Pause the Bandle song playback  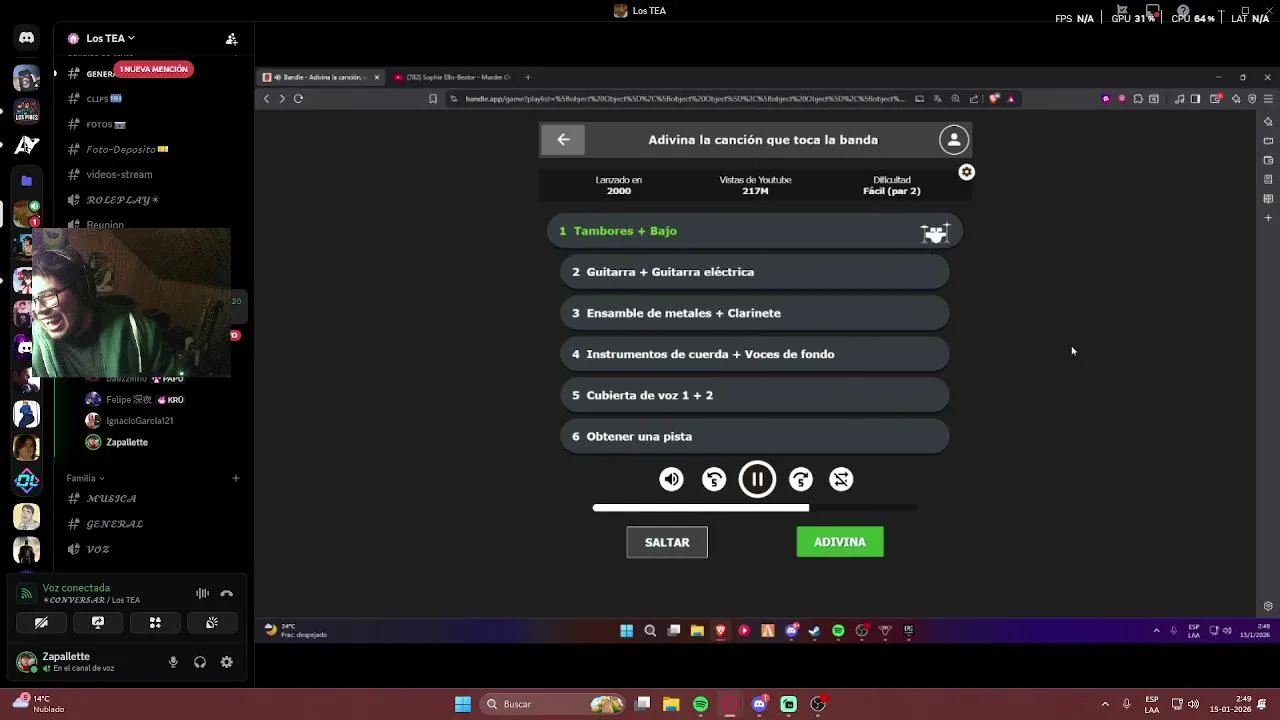[757, 480]
